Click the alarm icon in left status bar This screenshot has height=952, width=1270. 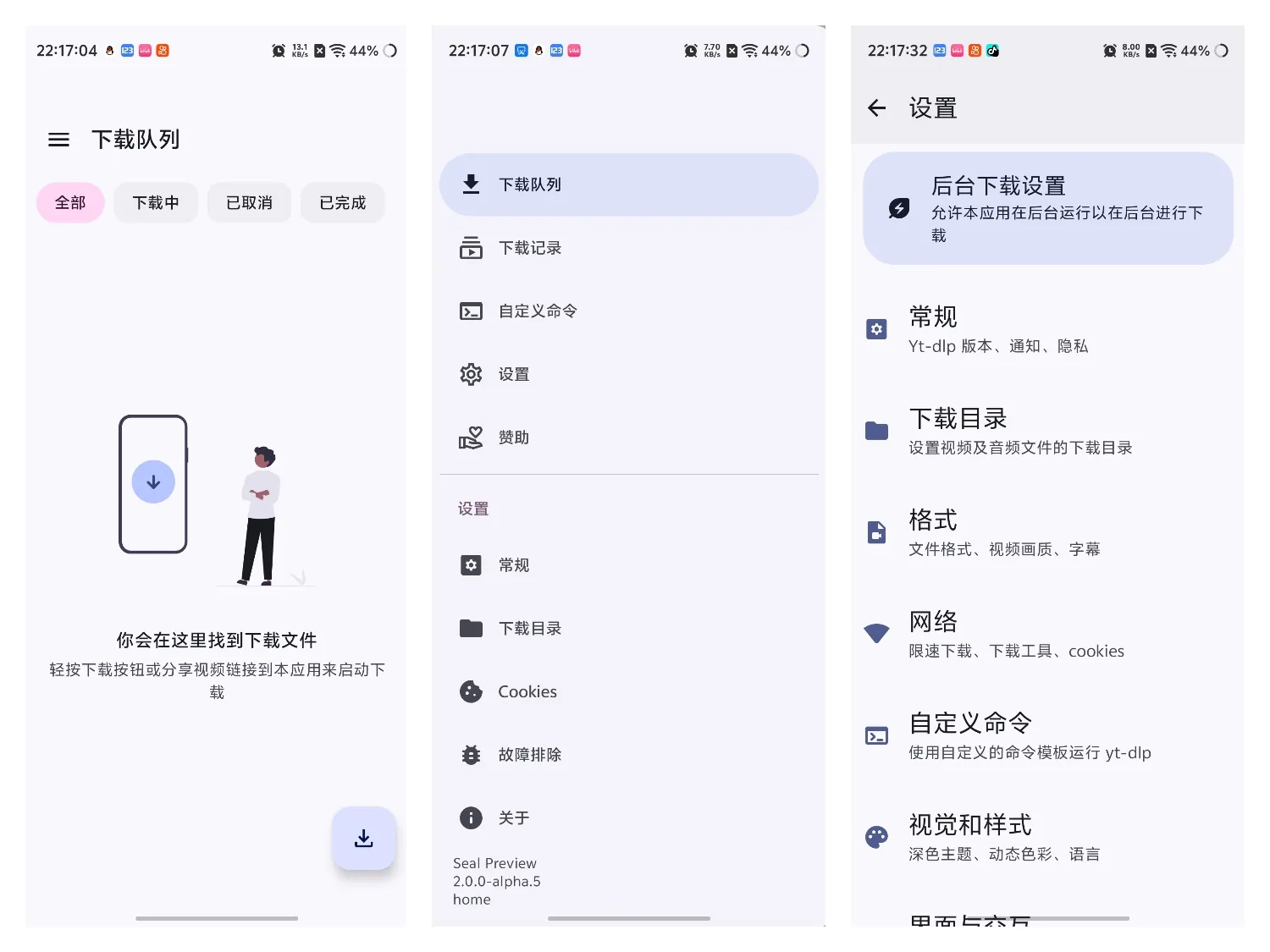(279, 51)
